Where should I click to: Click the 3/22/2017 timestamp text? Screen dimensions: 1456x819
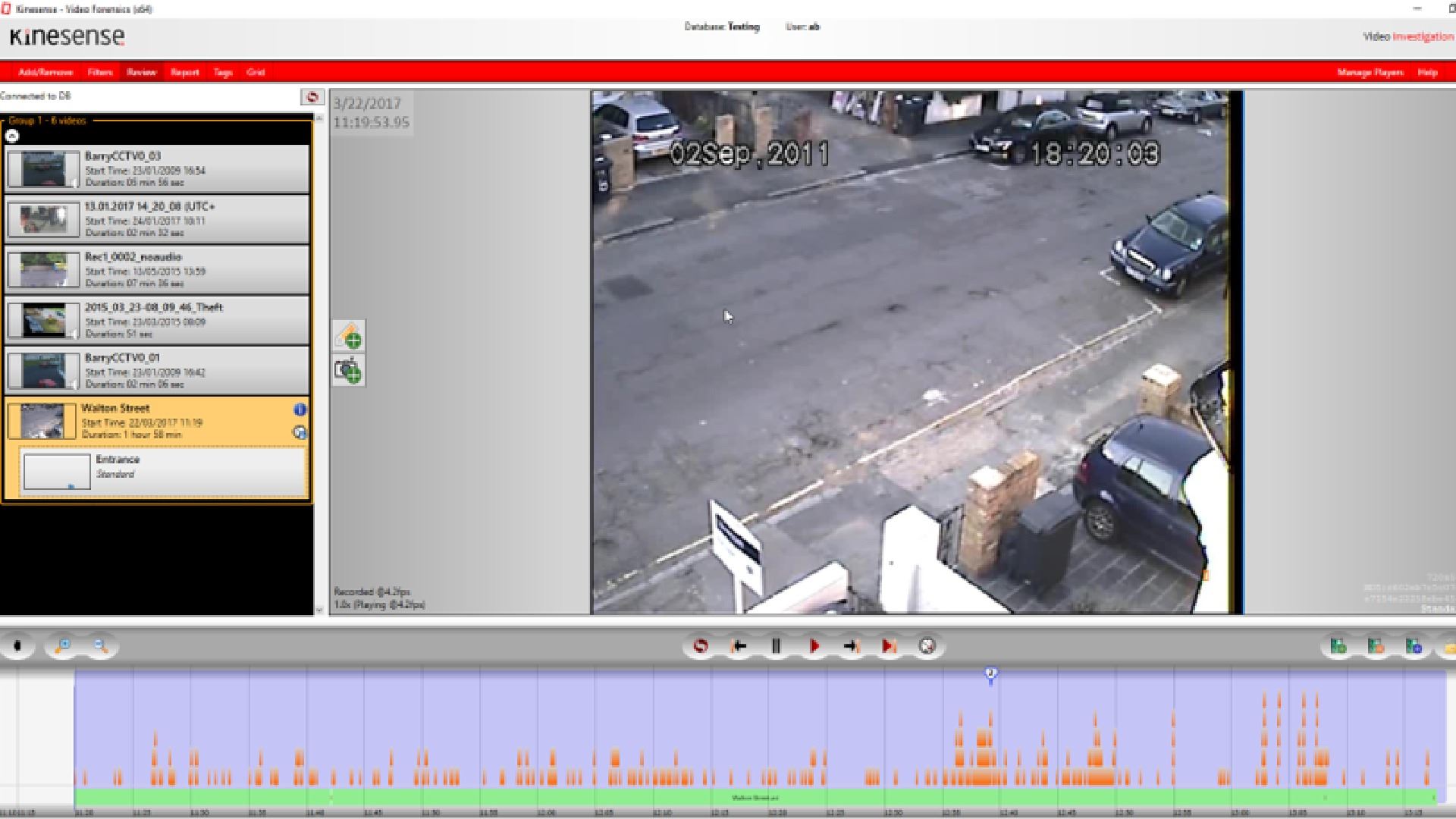pos(367,104)
